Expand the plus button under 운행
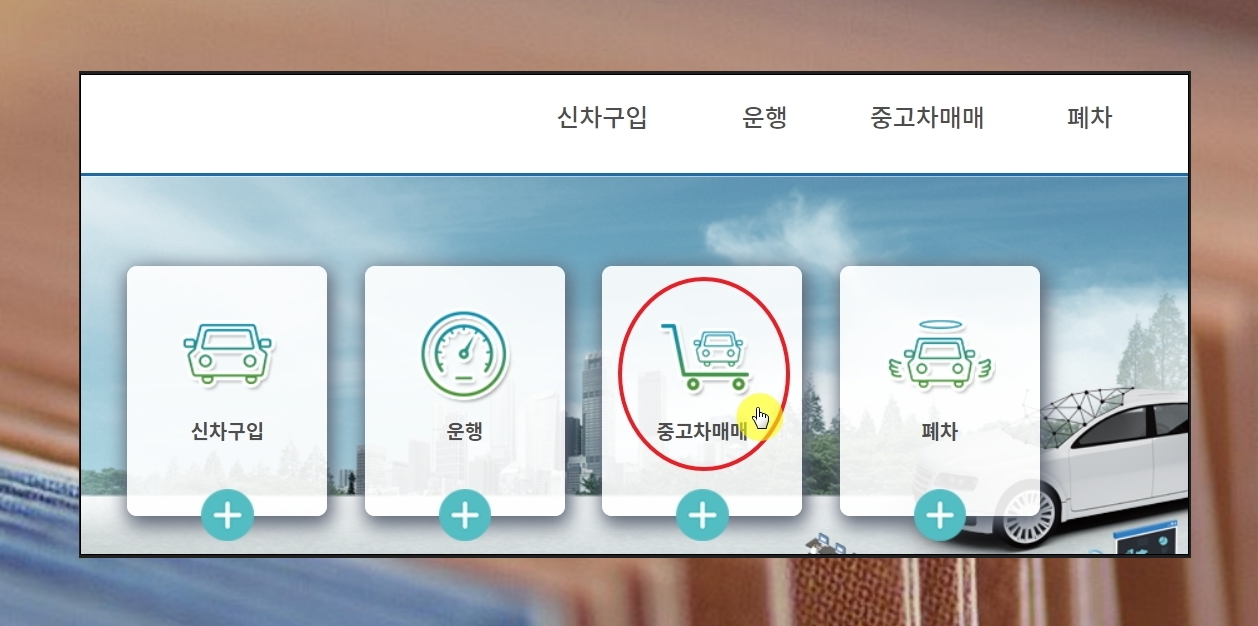1258x626 pixels. point(465,515)
